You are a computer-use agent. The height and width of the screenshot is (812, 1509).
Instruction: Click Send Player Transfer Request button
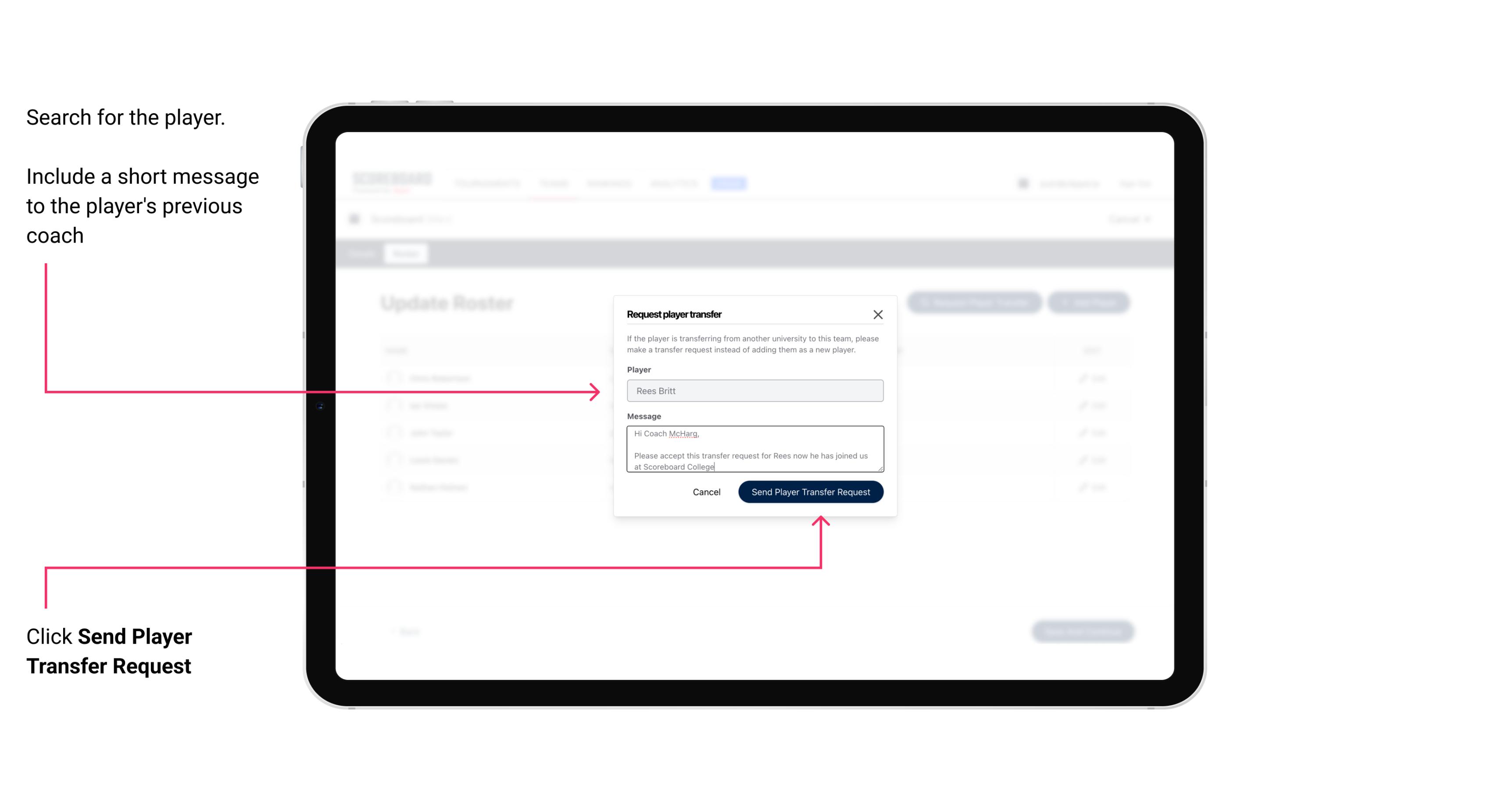(x=810, y=491)
